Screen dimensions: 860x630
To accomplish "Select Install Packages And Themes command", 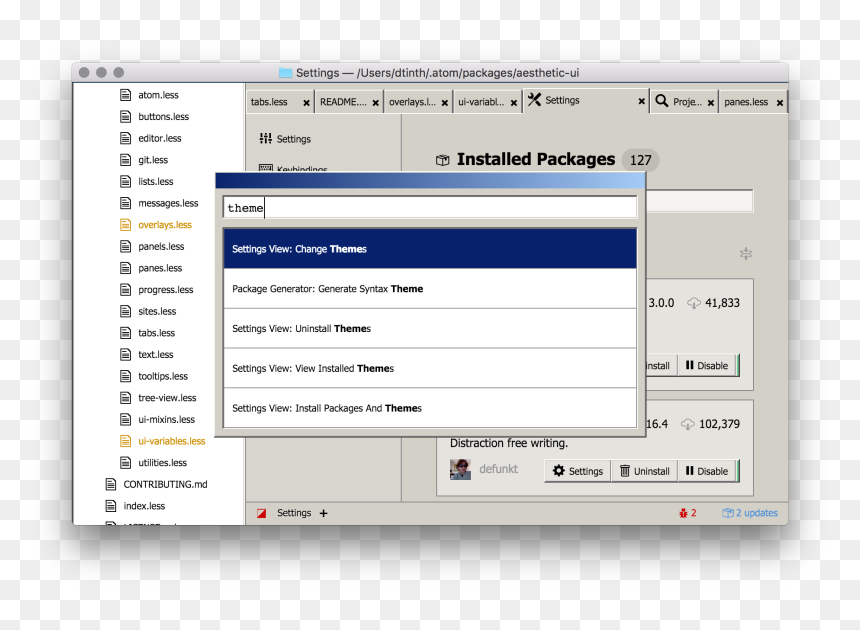I will (x=430, y=408).
